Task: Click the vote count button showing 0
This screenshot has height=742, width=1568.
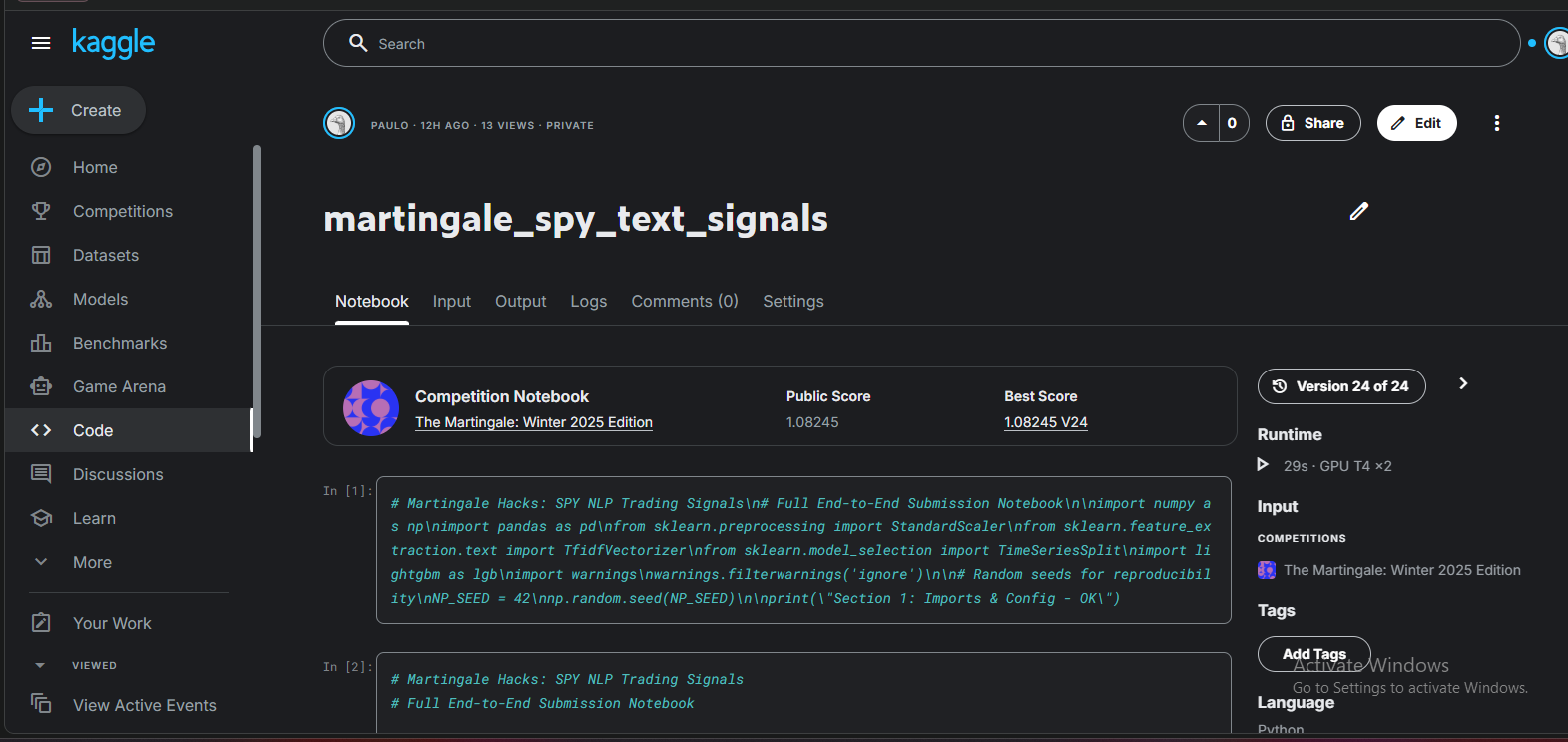Action: click(x=1233, y=123)
